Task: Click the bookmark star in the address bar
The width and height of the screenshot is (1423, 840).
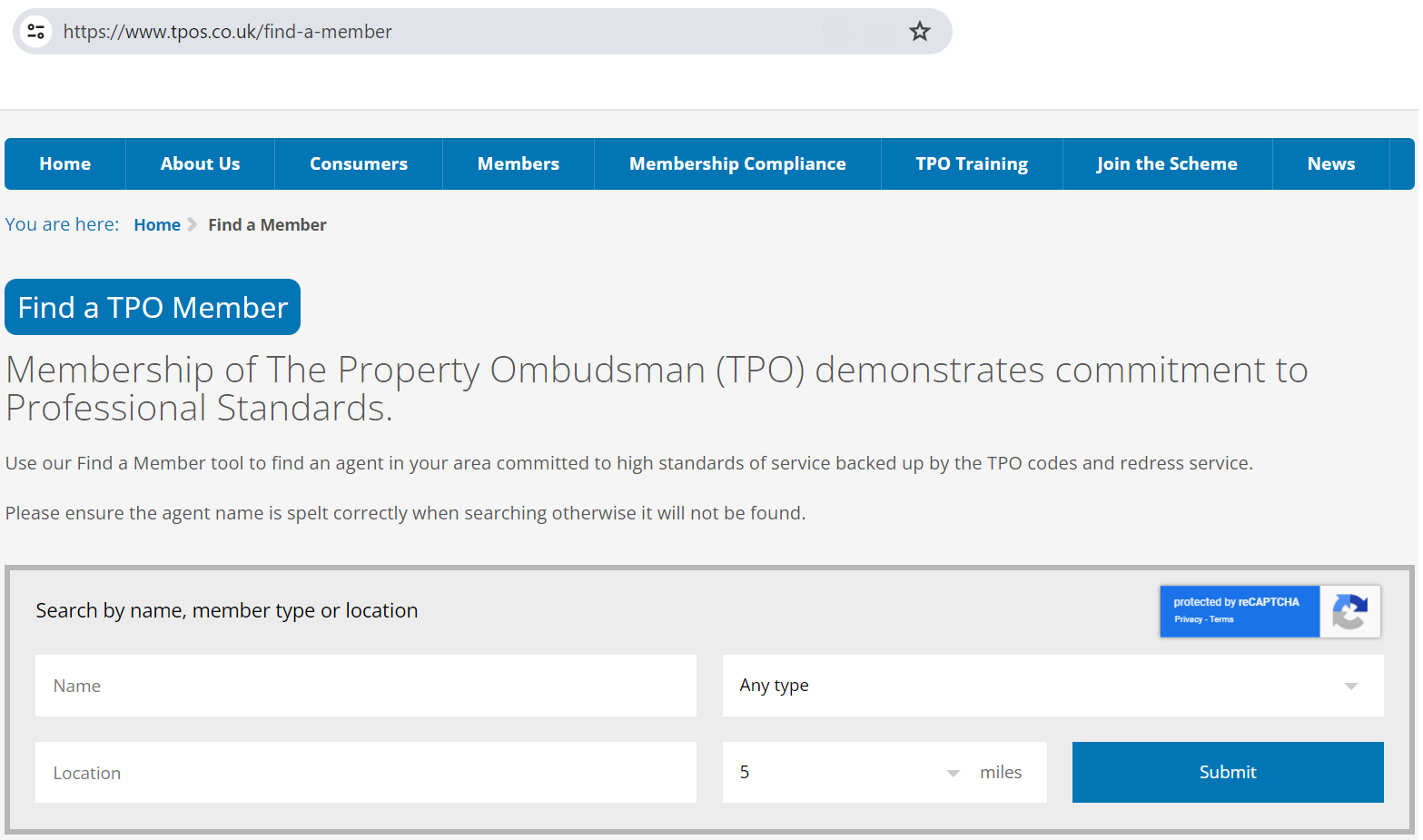Action: coord(919,31)
